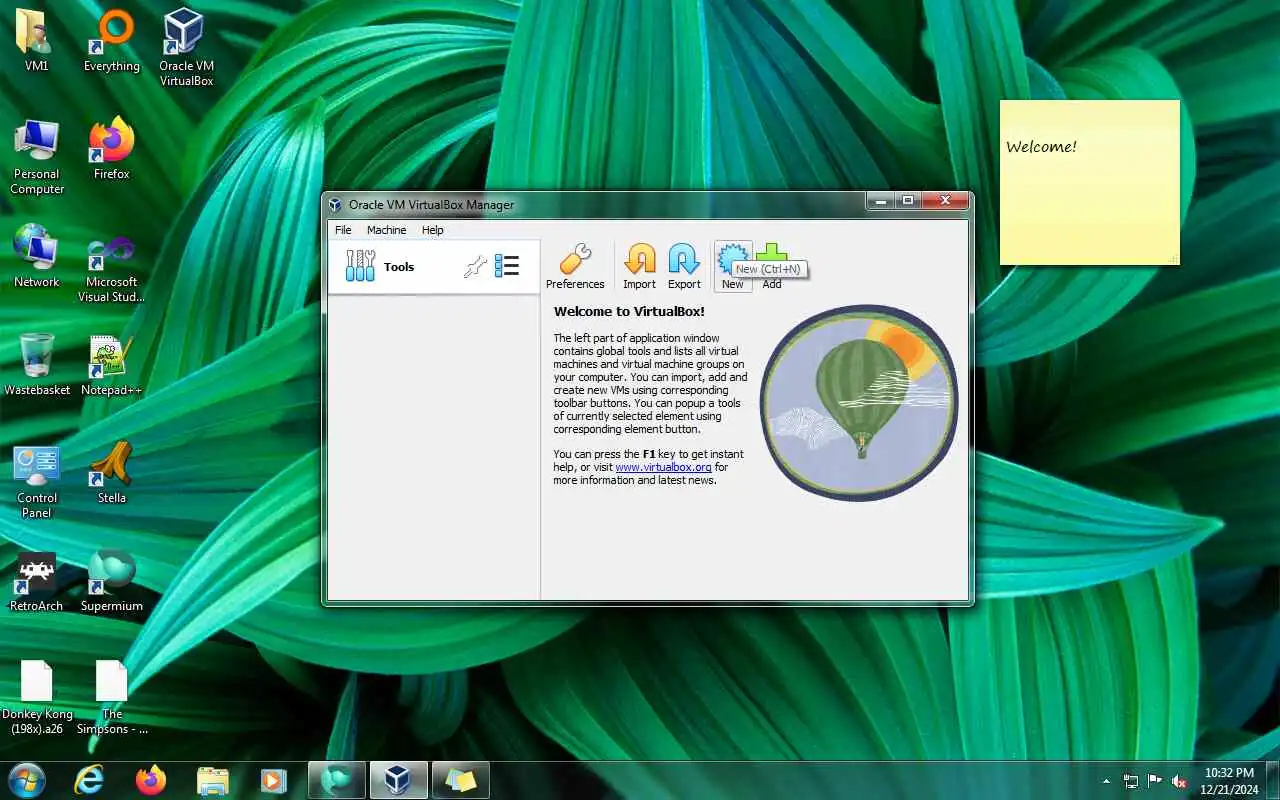Select the VM1 folder desktop icon
Viewport: 1280px width, 800px height.
[37, 41]
